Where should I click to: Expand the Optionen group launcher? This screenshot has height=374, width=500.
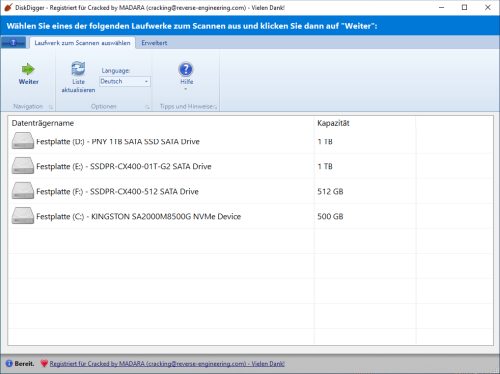pyautogui.click(x=147, y=107)
